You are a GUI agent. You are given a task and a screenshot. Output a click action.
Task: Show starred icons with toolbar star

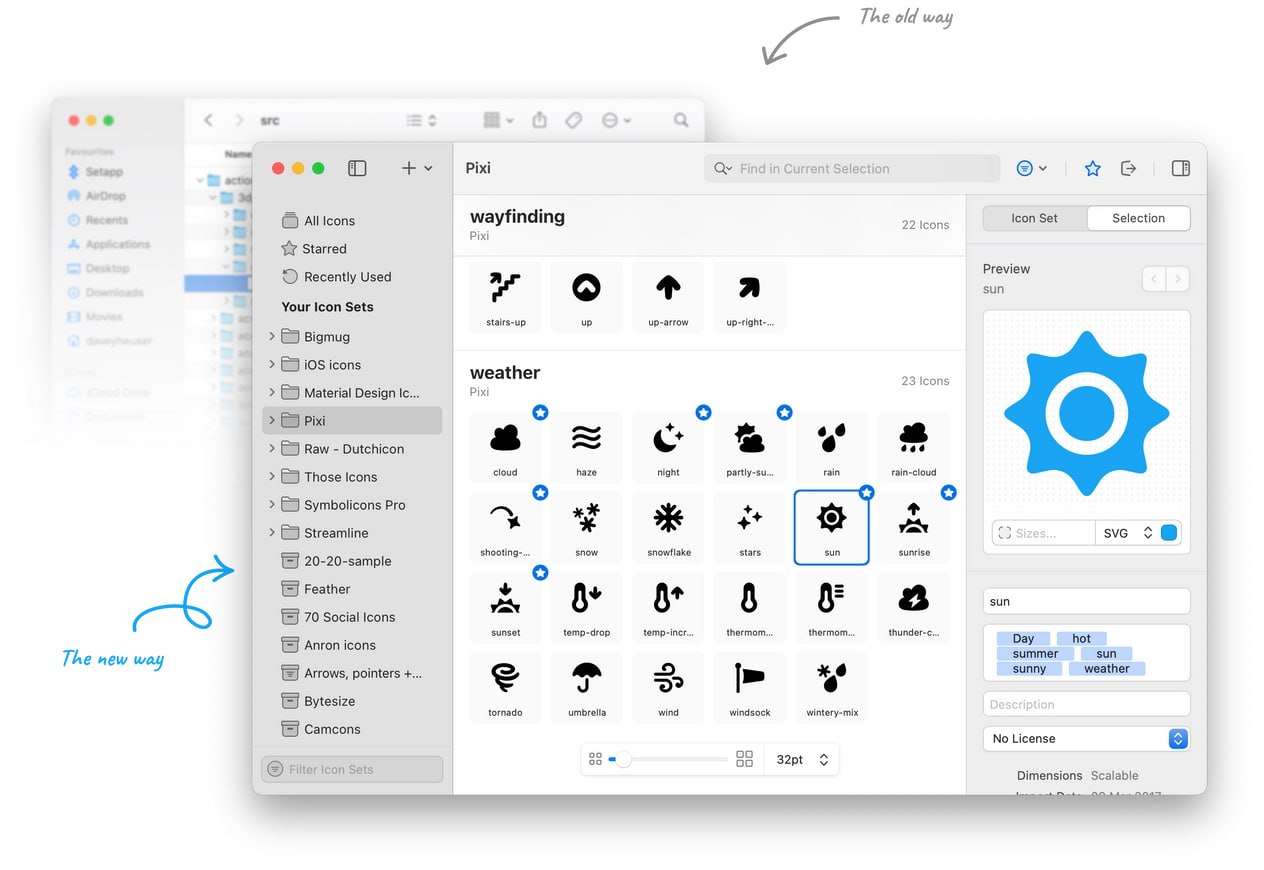coord(1092,168)
